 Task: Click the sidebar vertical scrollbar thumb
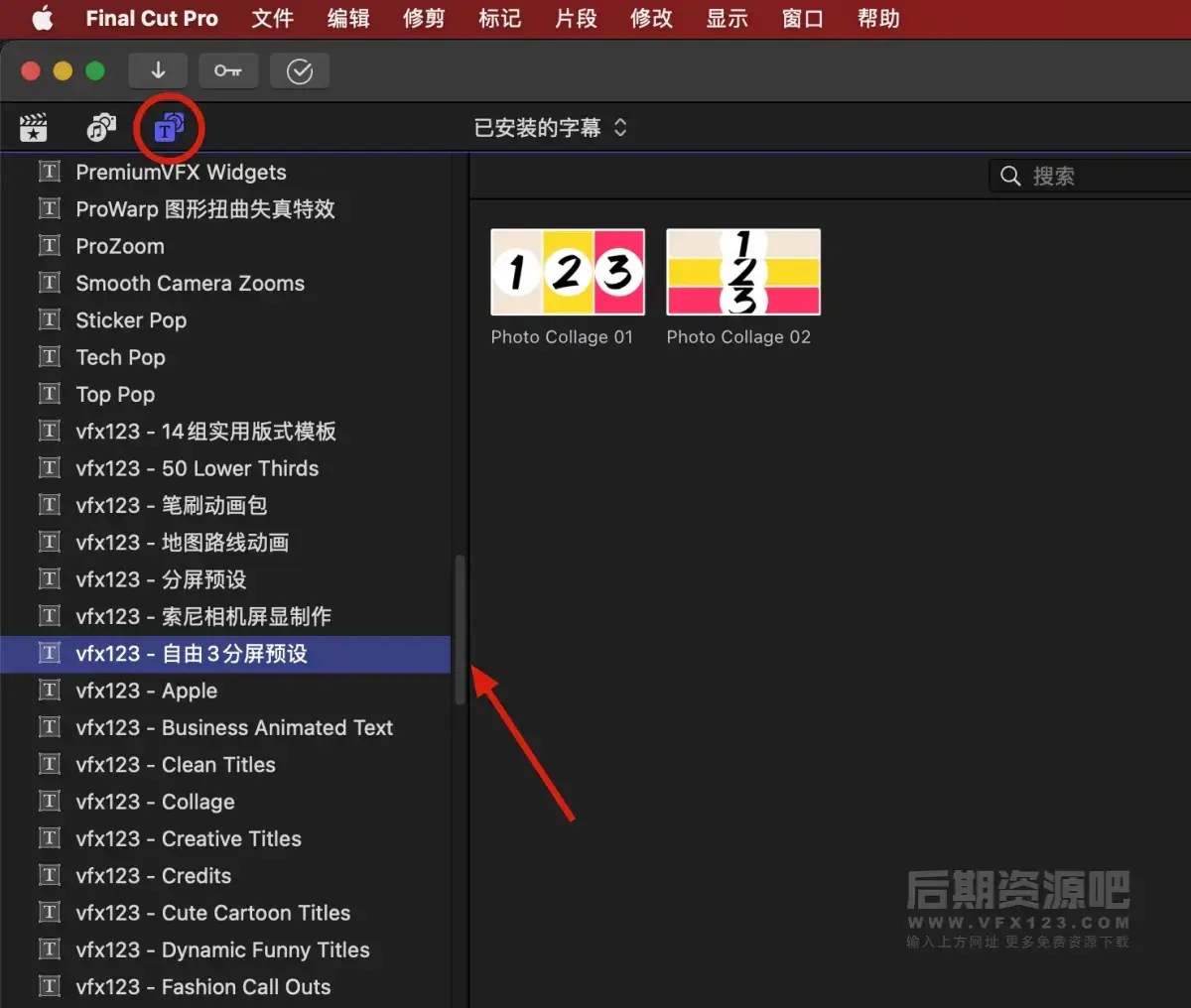(460, 629)
